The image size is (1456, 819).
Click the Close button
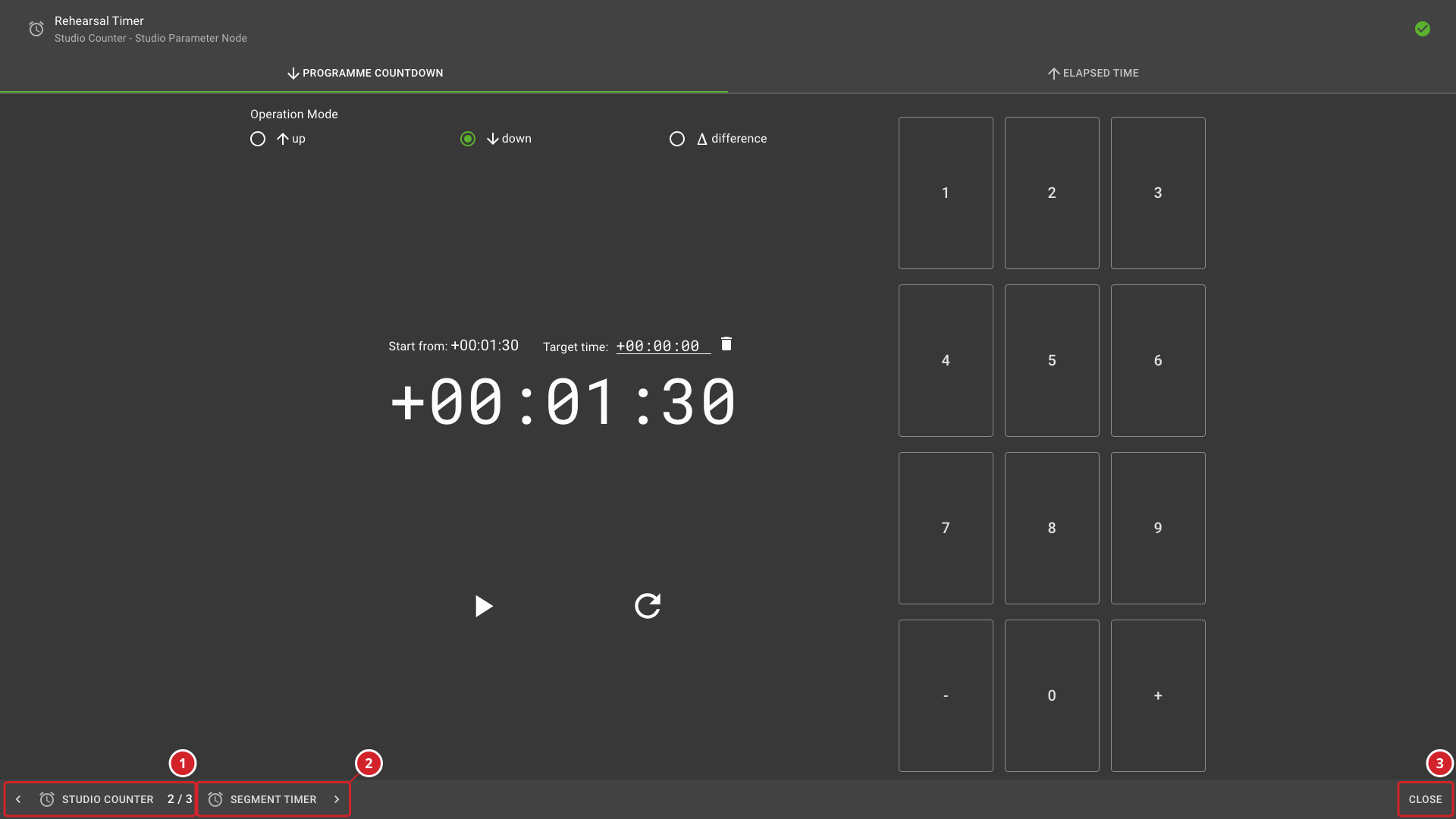[1426, 799]
